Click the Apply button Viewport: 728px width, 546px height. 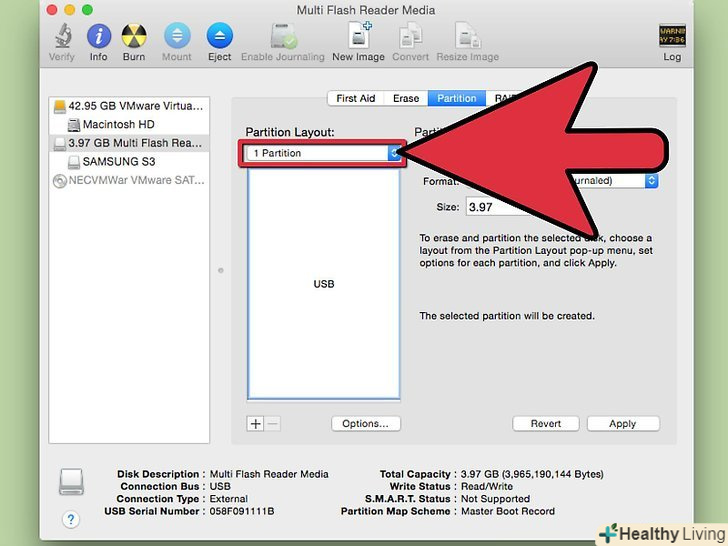click(623, 423)
